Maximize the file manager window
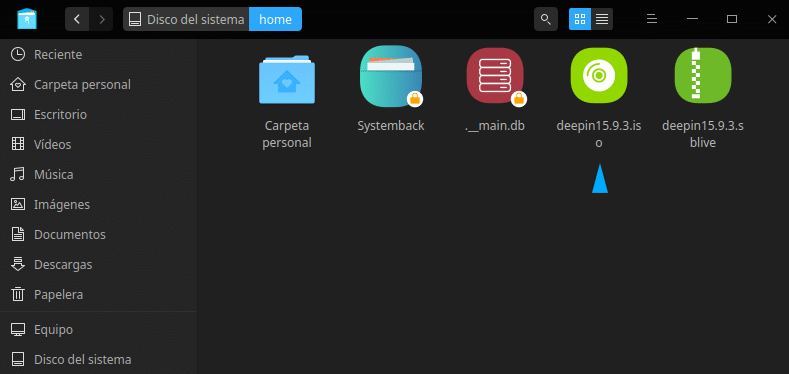This screenshot has width=789, height=374. point(732,19)
